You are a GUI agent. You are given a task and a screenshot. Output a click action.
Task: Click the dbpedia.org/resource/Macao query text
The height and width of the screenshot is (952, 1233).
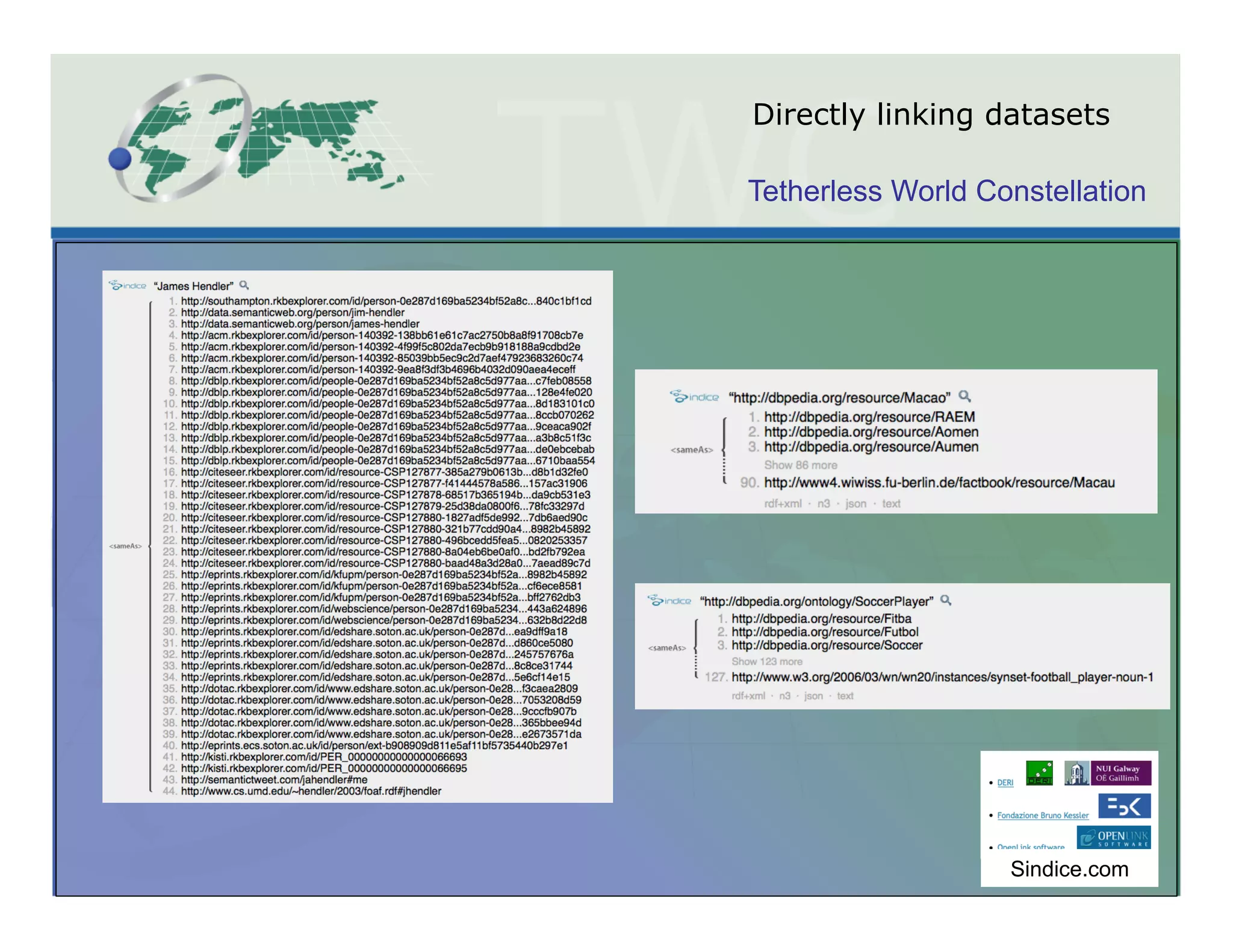(839, 397)
